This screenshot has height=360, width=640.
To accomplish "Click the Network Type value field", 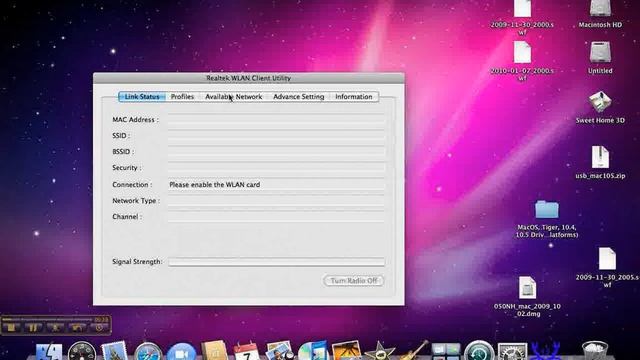I will click(x=276, y=201).
